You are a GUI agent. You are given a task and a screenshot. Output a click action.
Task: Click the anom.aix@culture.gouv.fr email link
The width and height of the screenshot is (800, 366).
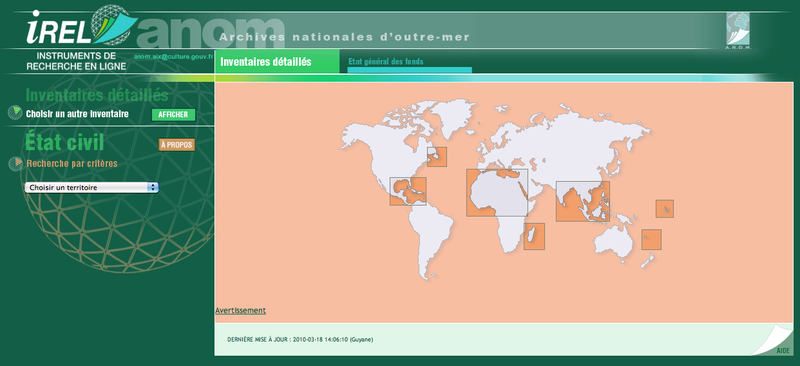pyautogui.click(x=173, y=57)
